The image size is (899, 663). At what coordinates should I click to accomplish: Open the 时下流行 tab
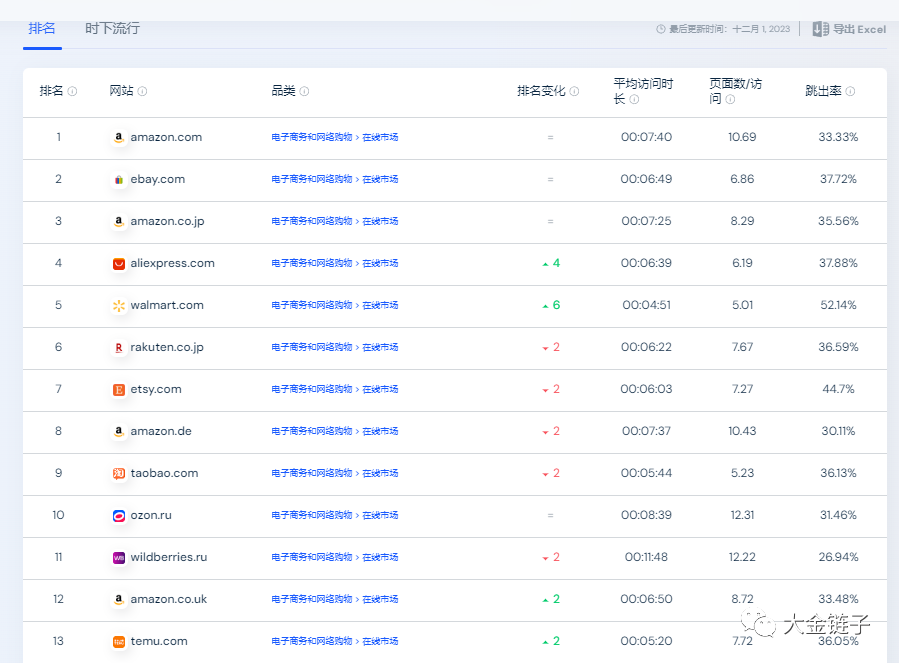click(112, 29)
